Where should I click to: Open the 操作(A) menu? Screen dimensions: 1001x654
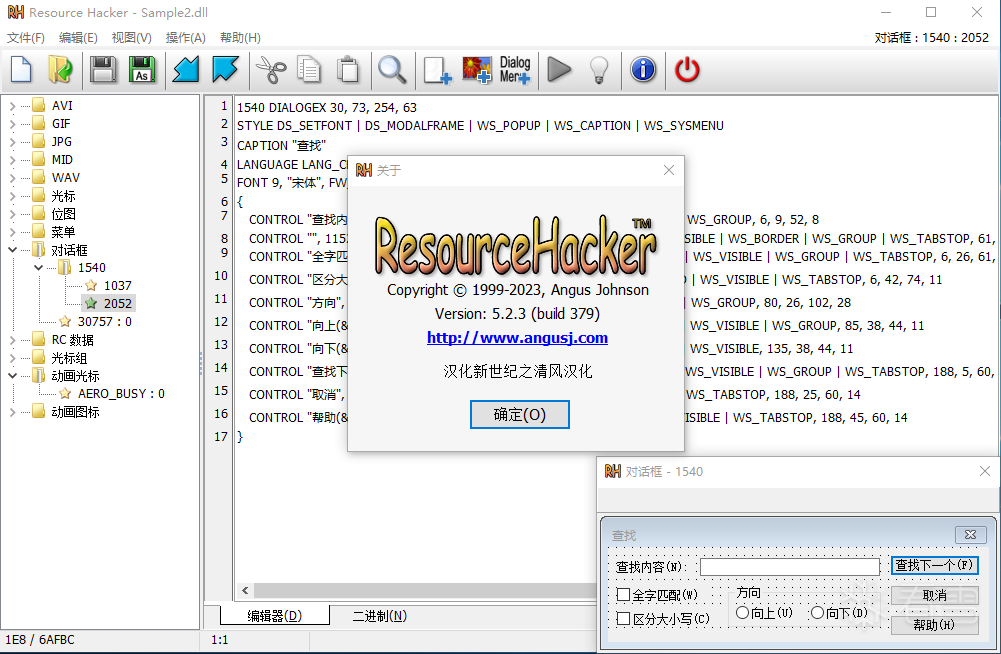pyautogui.click(x=186, y=38)
